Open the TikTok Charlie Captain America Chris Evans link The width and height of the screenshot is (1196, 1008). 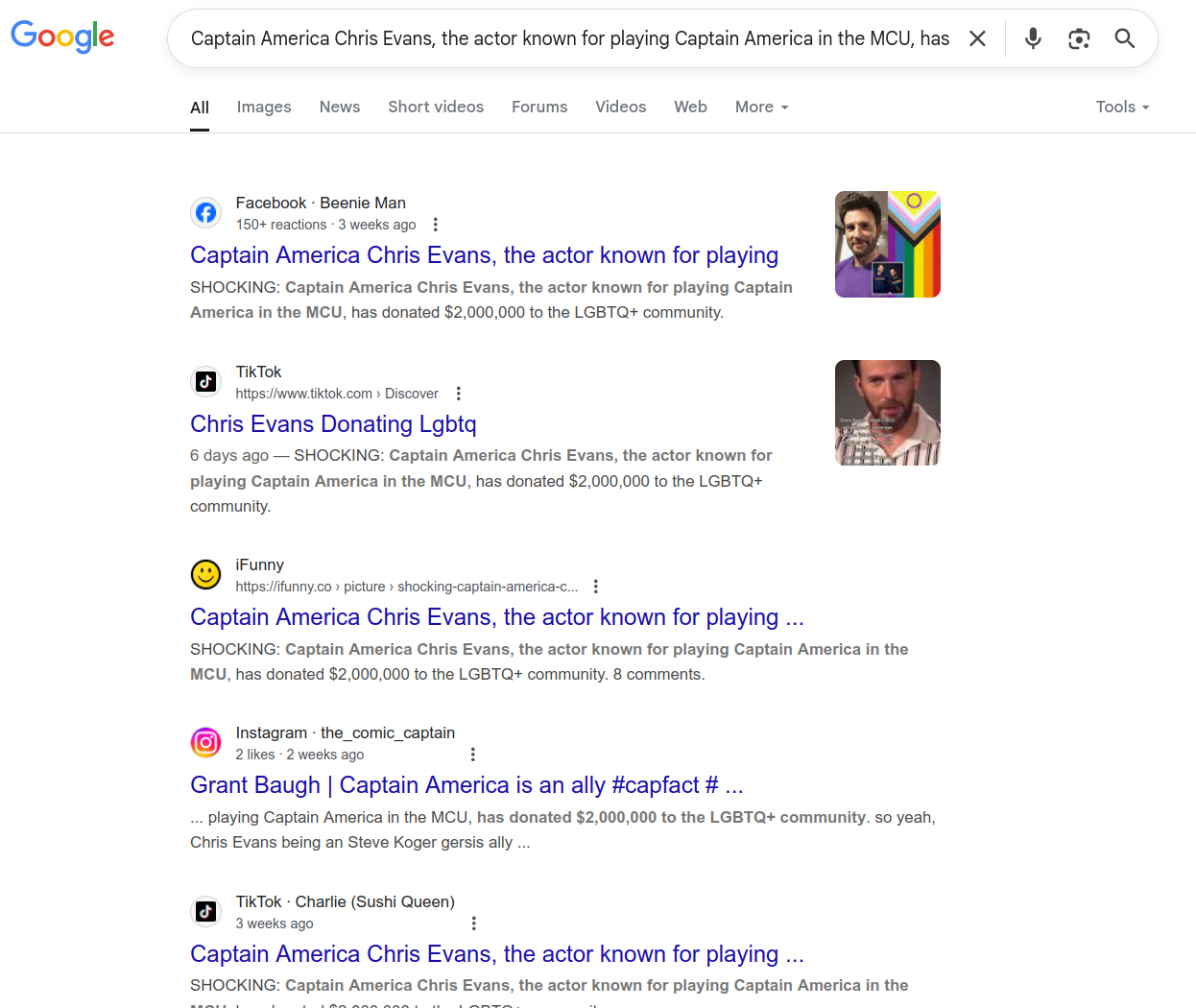[497, 954]
